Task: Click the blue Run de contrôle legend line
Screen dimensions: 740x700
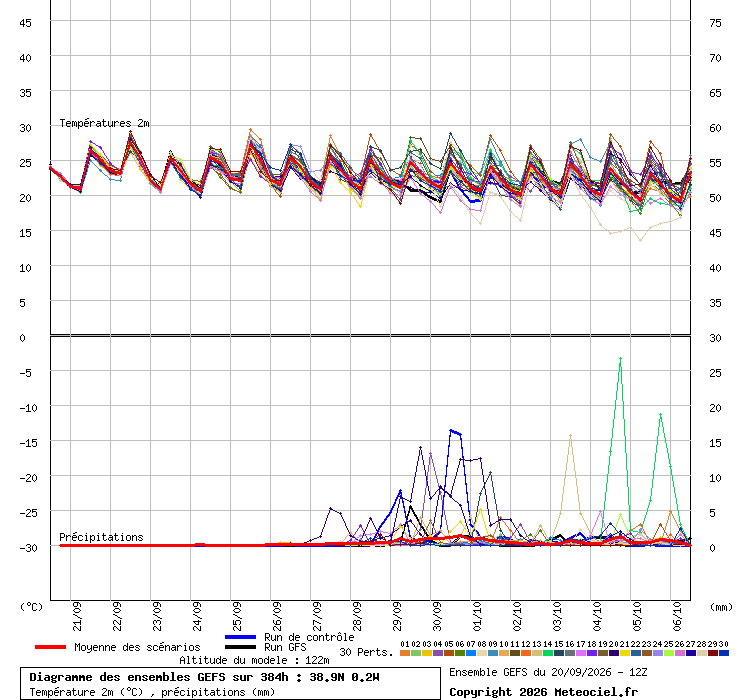Action: tap(241, 637)
